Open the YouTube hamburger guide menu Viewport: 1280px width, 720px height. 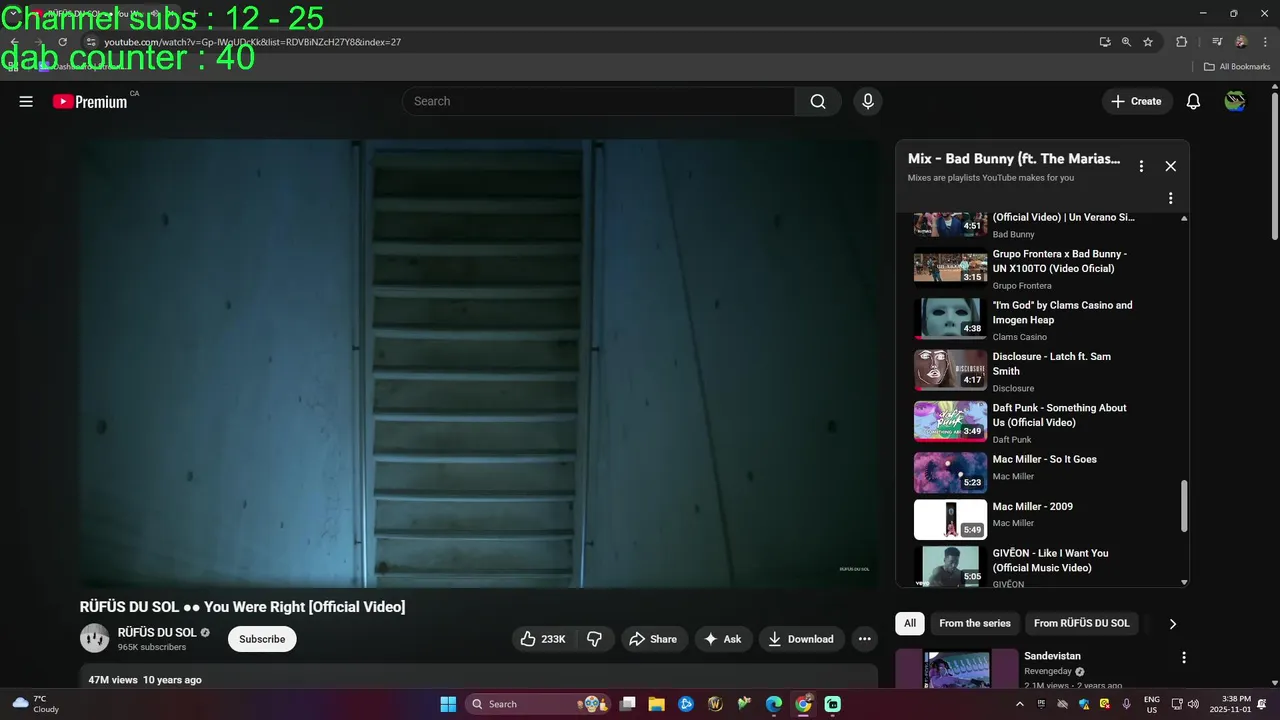click(x=26, y=101)
